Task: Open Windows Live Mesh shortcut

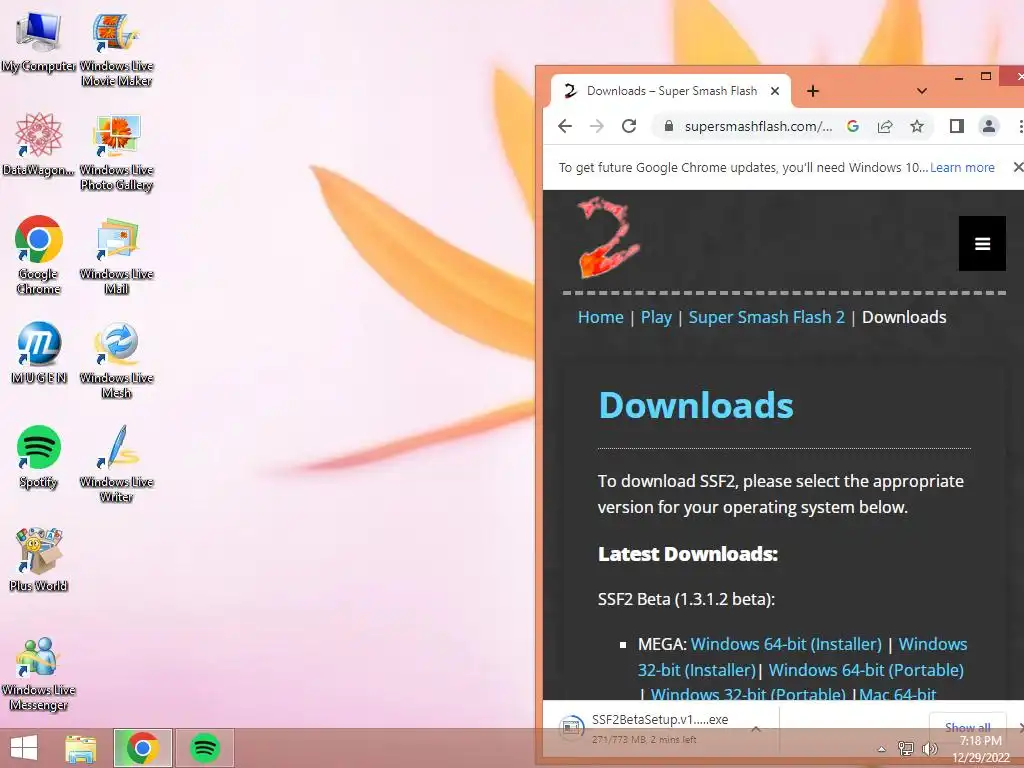Action: coord(116,360)
